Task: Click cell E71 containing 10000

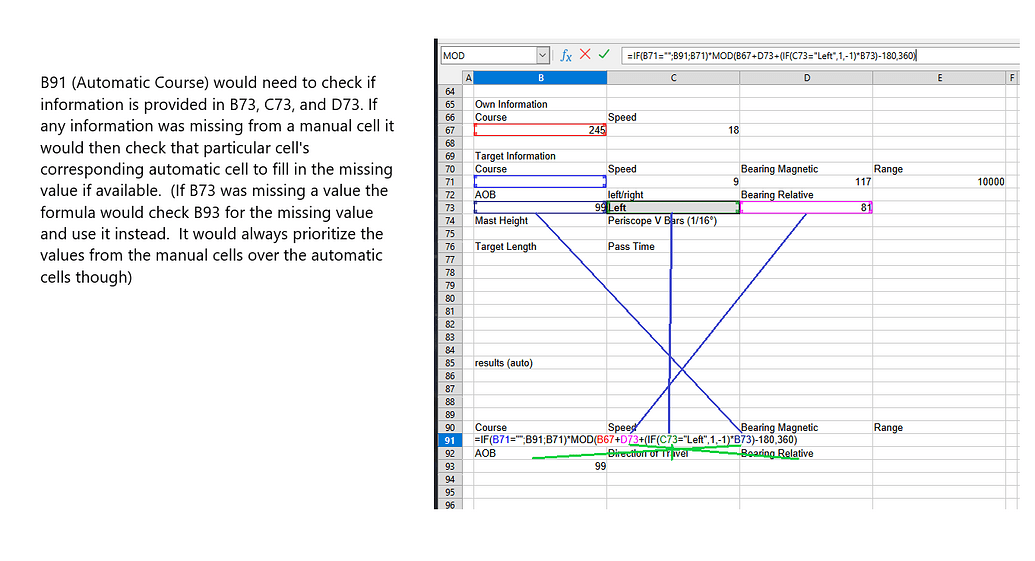Action: coord(939,182)
